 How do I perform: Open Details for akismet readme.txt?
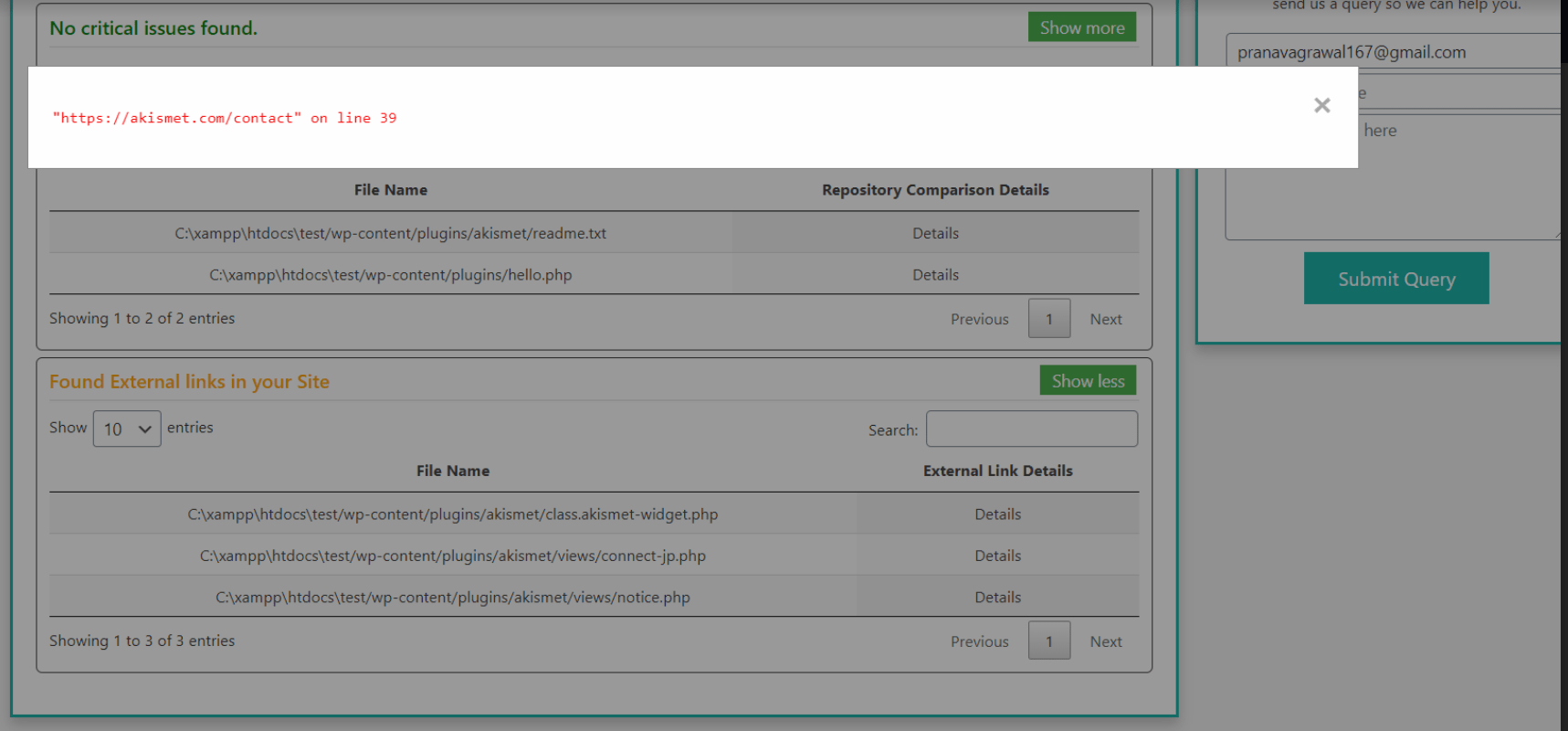[x=935, y=233]
